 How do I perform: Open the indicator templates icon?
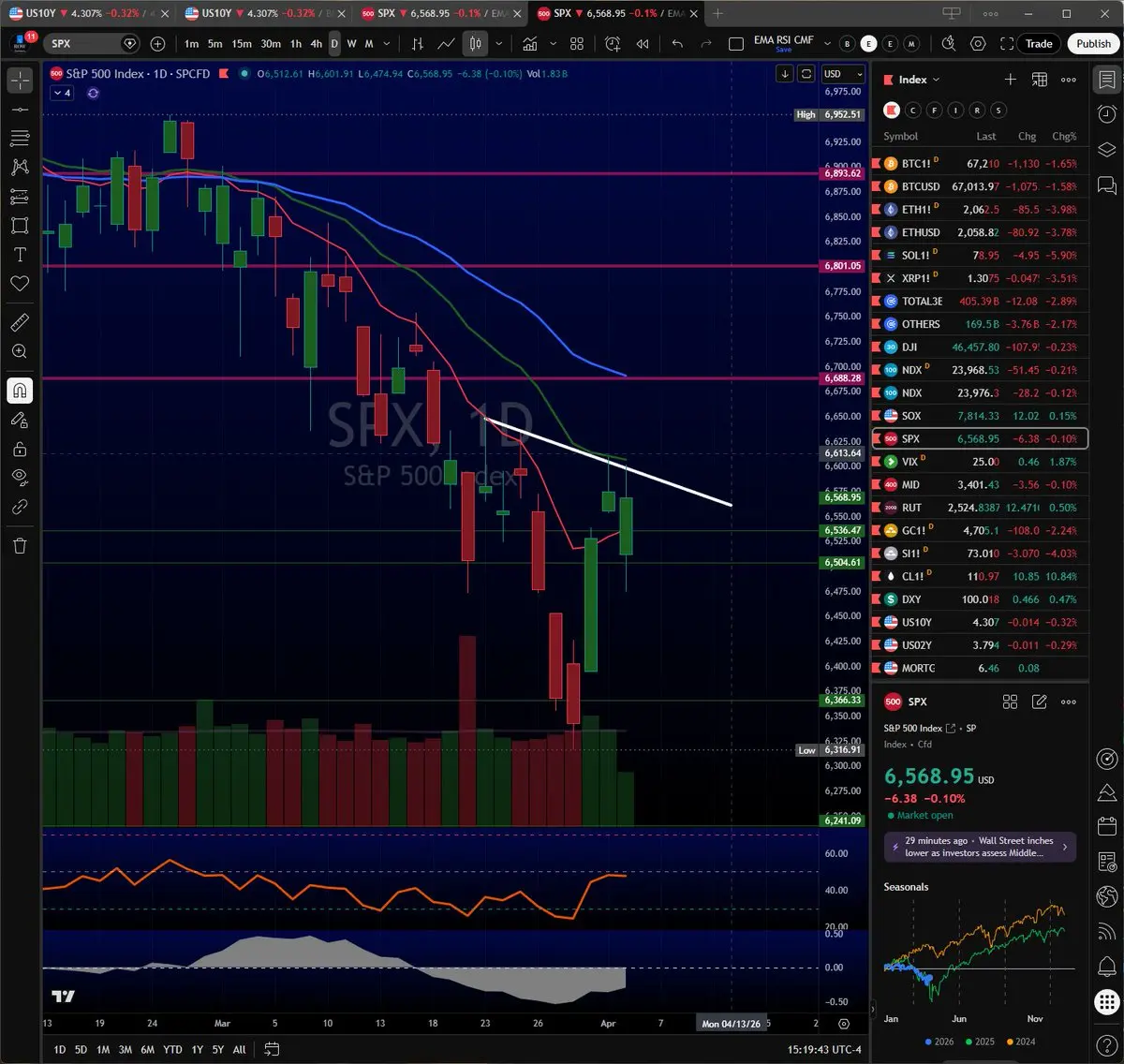pyautogui.click(x=577, y=44)
